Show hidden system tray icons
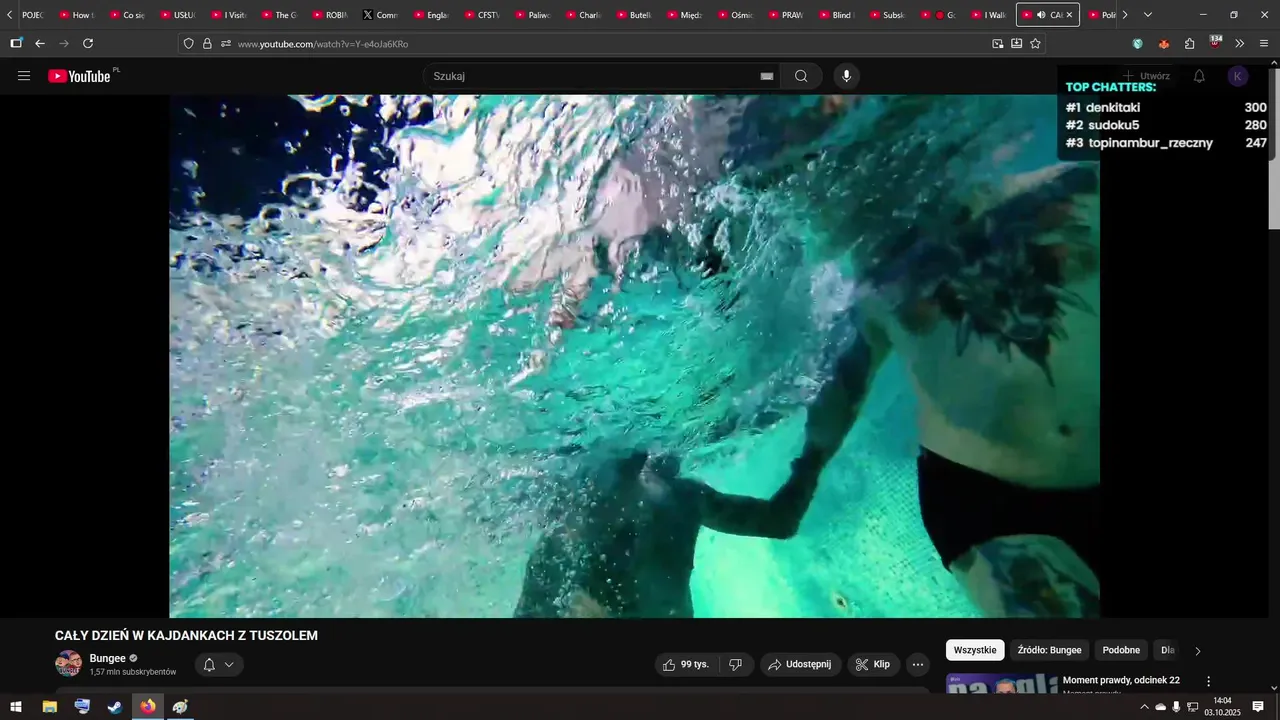This screenshot has width=1280, height=720. point(1144,707)
